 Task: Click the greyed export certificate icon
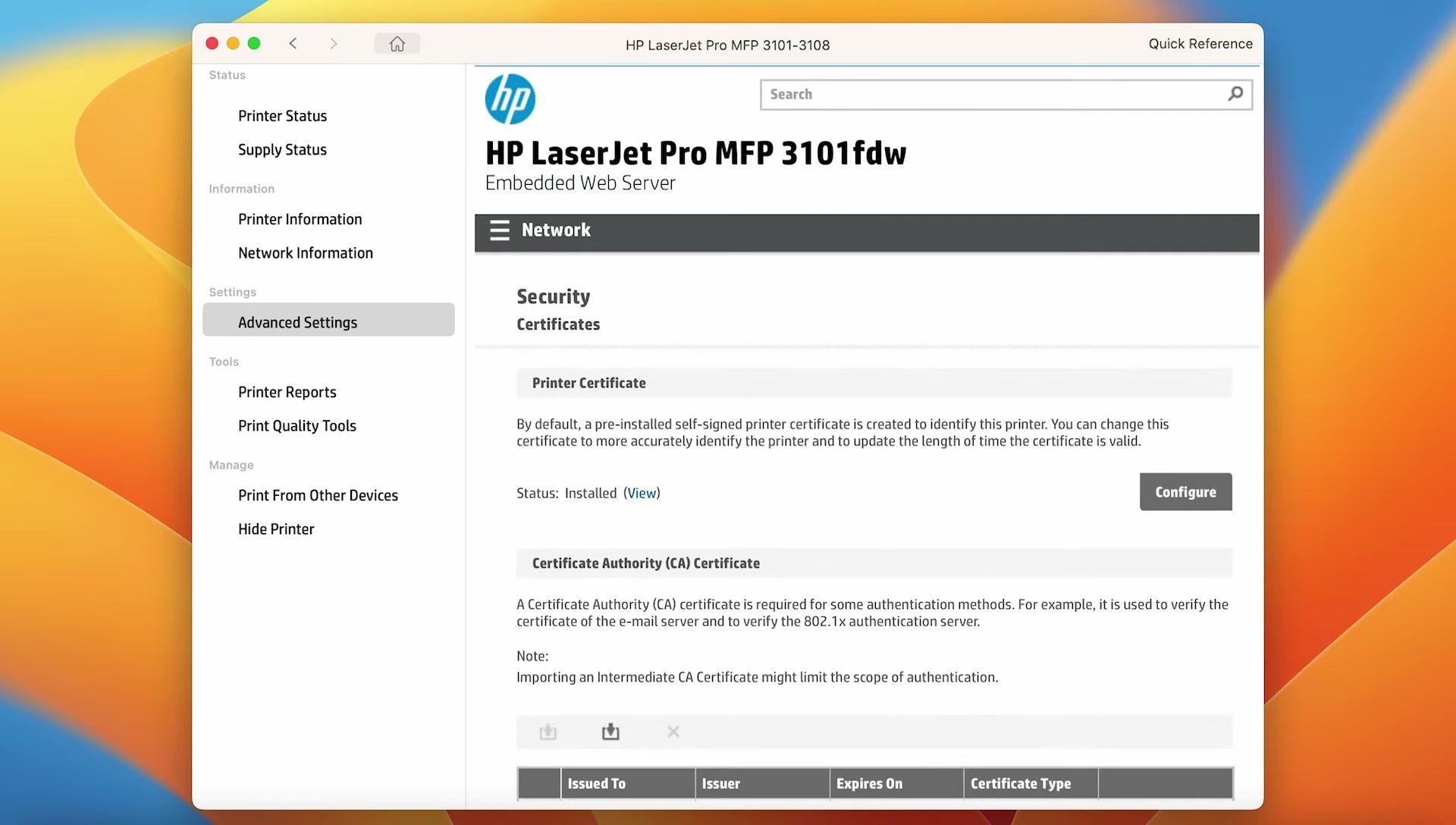548,732
